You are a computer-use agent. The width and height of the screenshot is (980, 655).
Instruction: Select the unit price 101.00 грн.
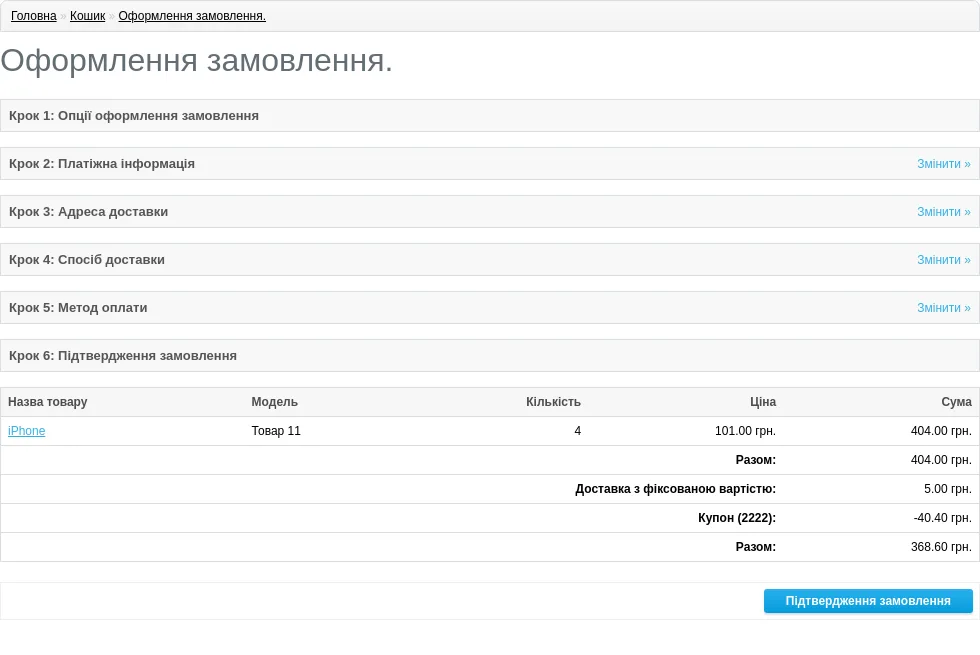point(745,431)
